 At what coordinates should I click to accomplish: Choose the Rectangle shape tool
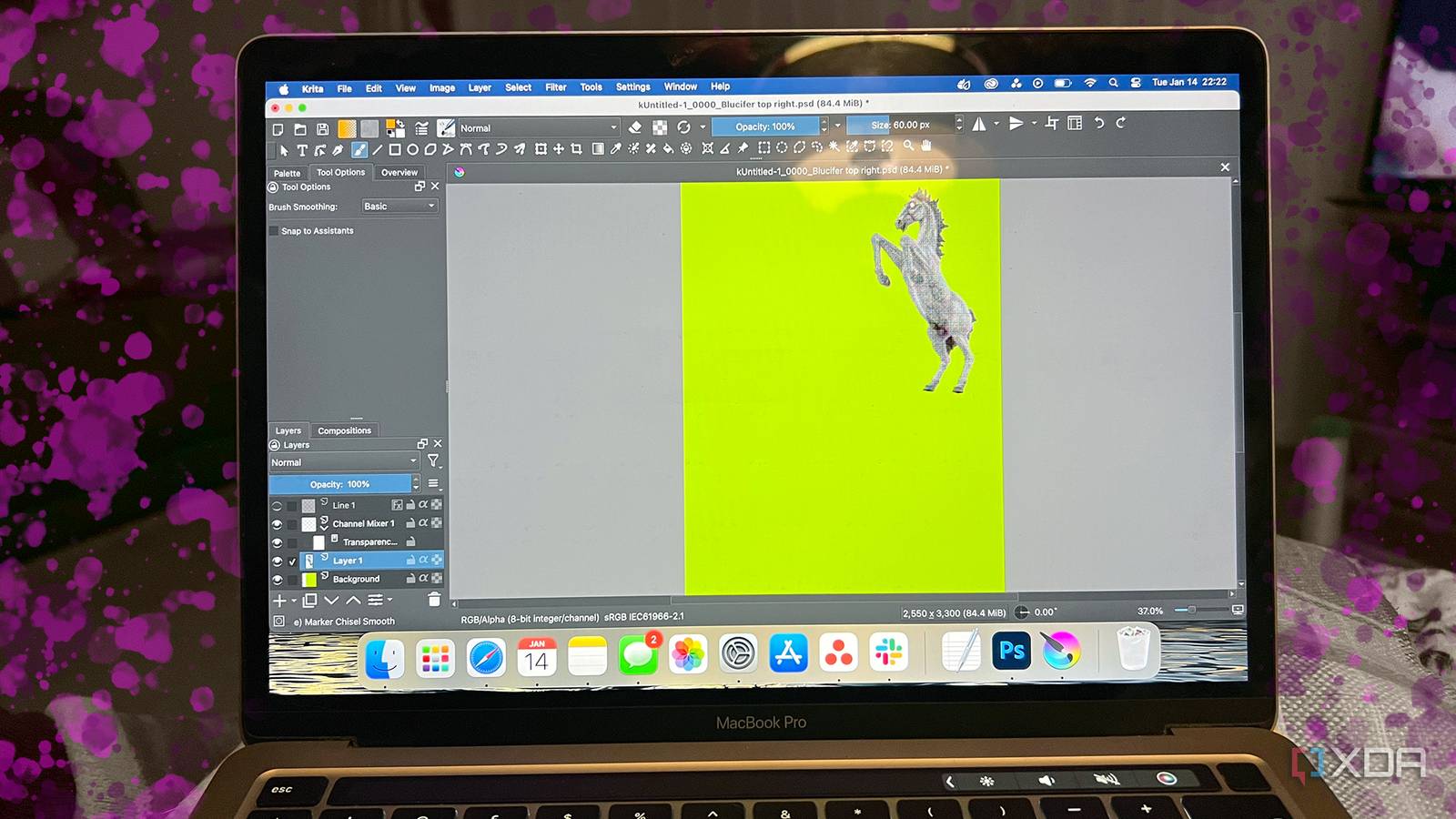394,149
